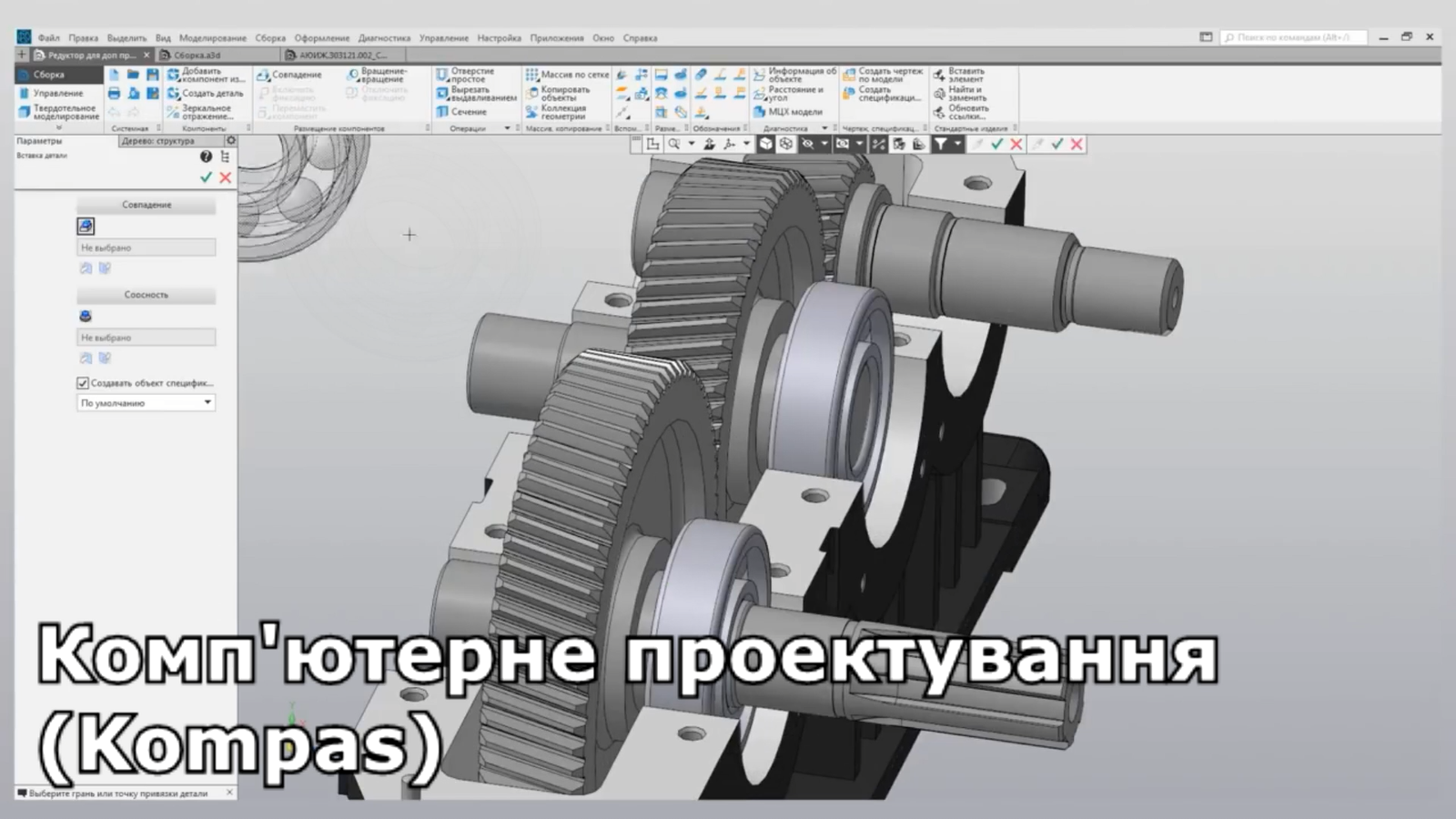Click the Создать деталь button
The image size is (1456, 819).
pyautogui.click(x=206, y=93)
